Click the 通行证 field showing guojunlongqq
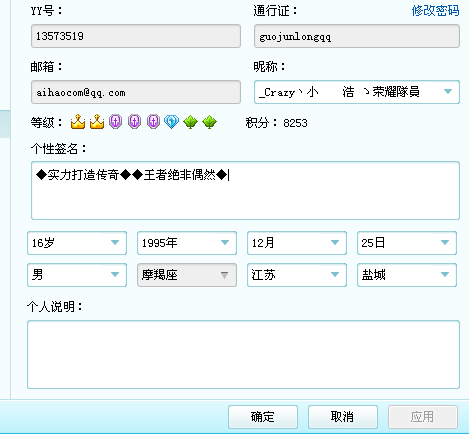This screenshot has width=469, height=448. click(x=357, y=36)
